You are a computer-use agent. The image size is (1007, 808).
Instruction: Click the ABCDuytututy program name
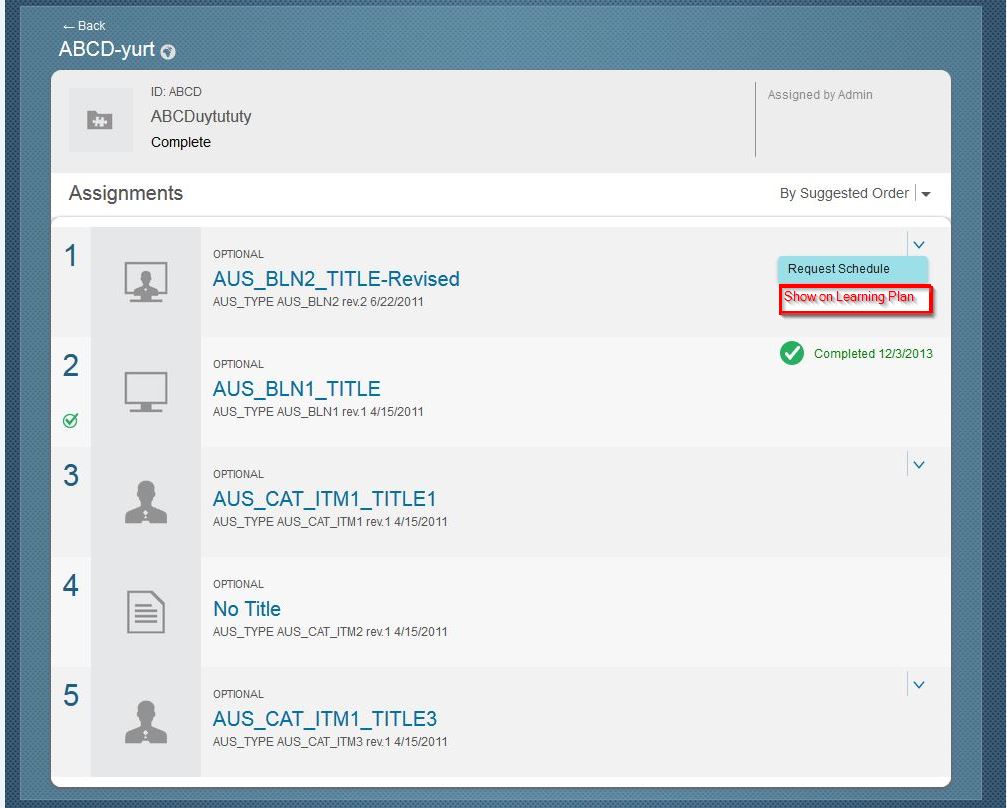pyautogui.click(x=201, y=116)
